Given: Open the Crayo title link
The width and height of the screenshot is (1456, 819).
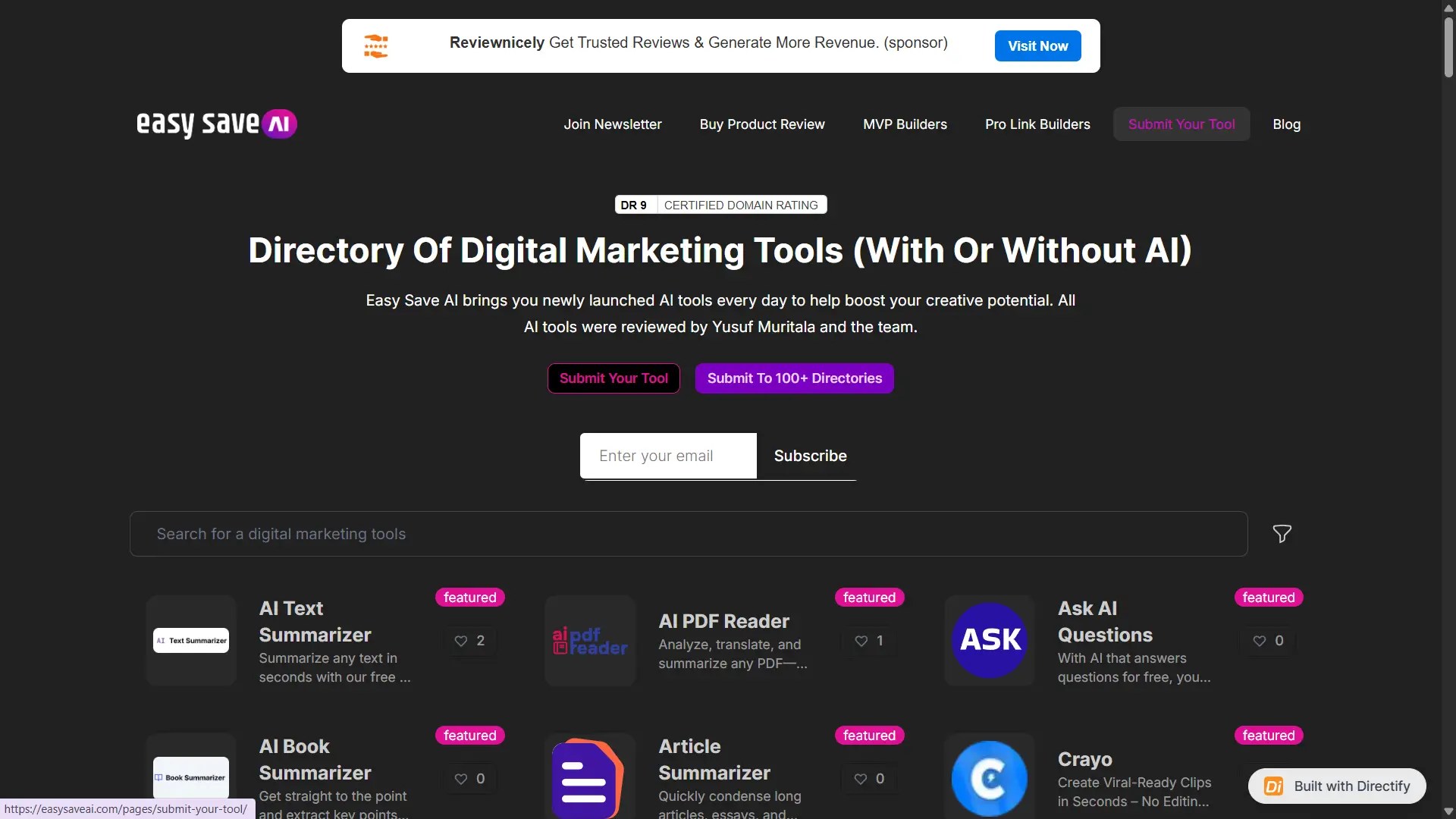Looking at the screenshot, I should pos(1084,759).
